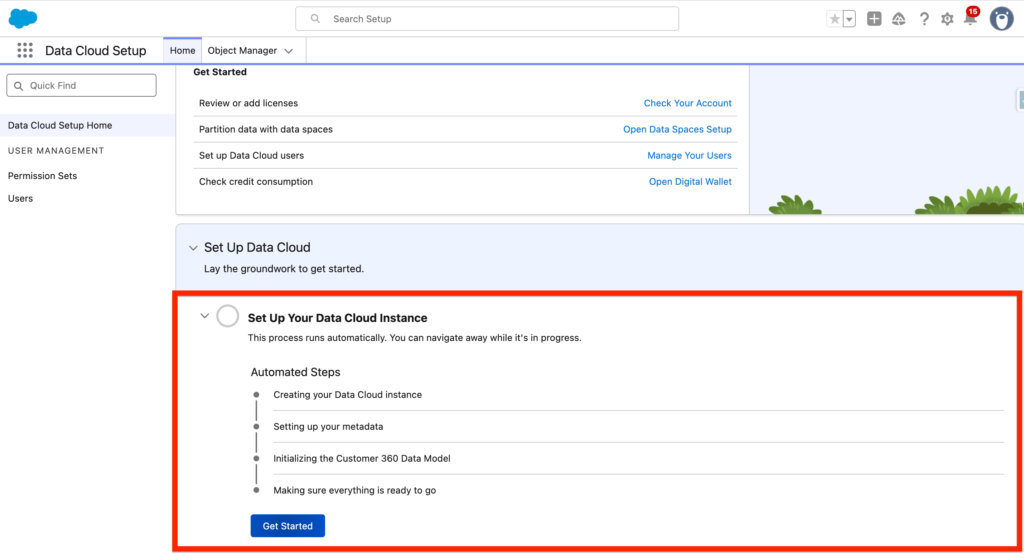Open the notifications bell

point(969,19)
